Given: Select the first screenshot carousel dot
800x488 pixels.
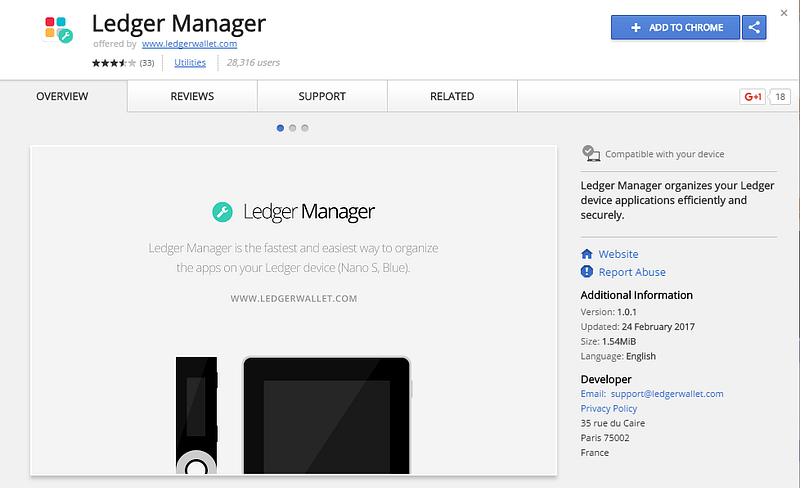Looking at the screenshot, I should tap(280, 128).
